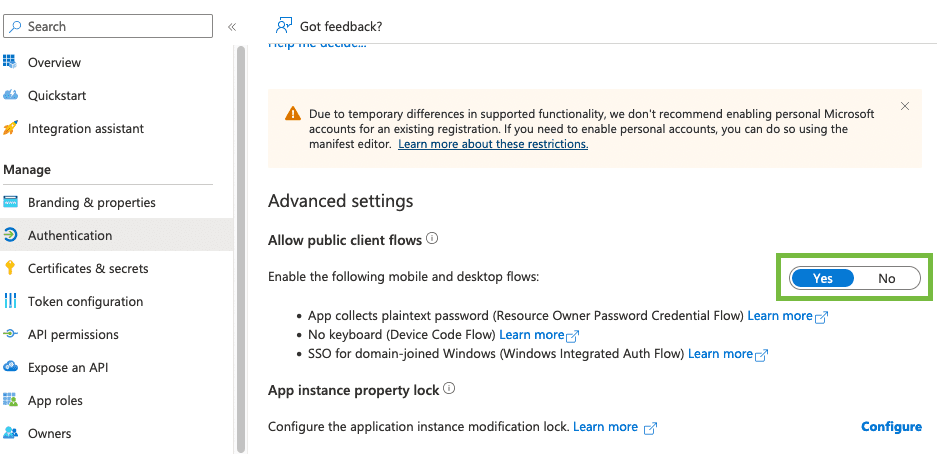Click the Got feedback icon

pos(284,26)
